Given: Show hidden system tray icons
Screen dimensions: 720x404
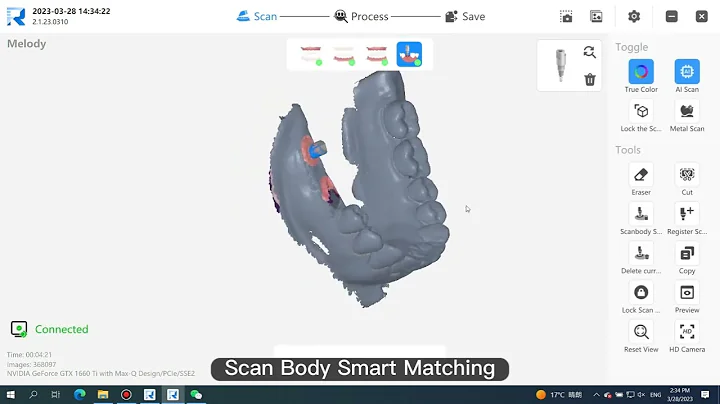Looking at the screenshot, I should pos(596,395).
